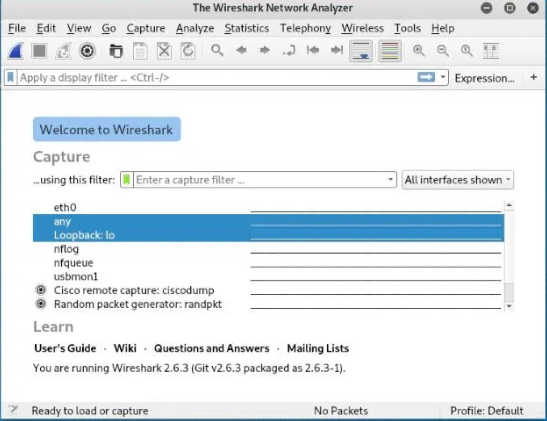This screenshot has height=421, width=547.
Task: Start capturing packets with shark fin icon
Action: tap(16, 51)
